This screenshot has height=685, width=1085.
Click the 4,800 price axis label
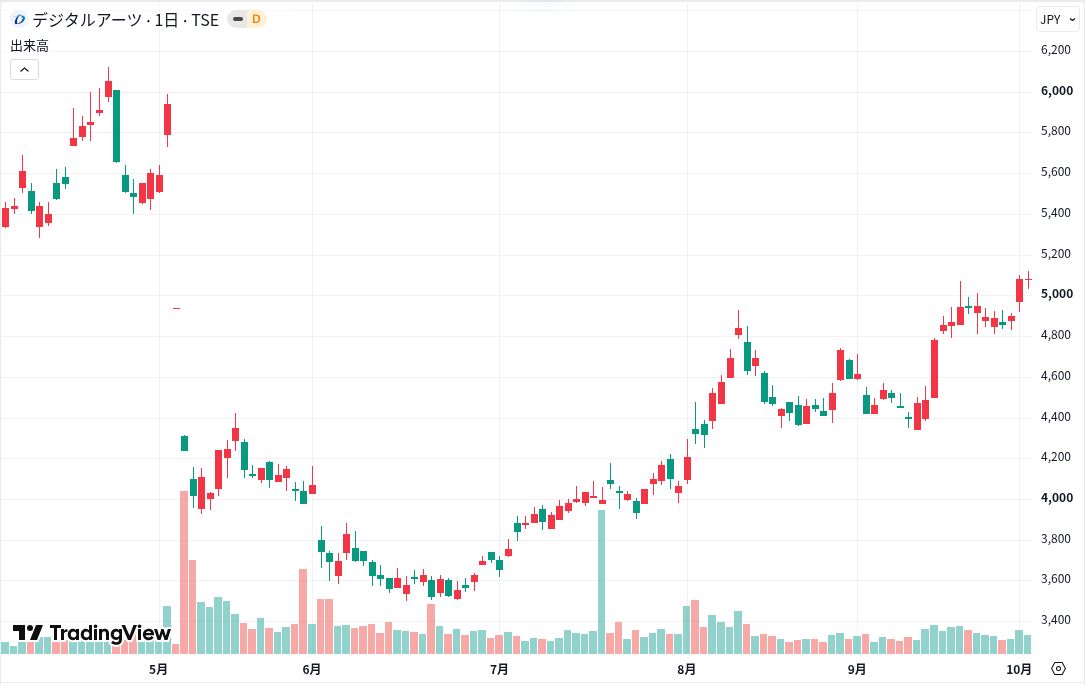pos(1057,335)
